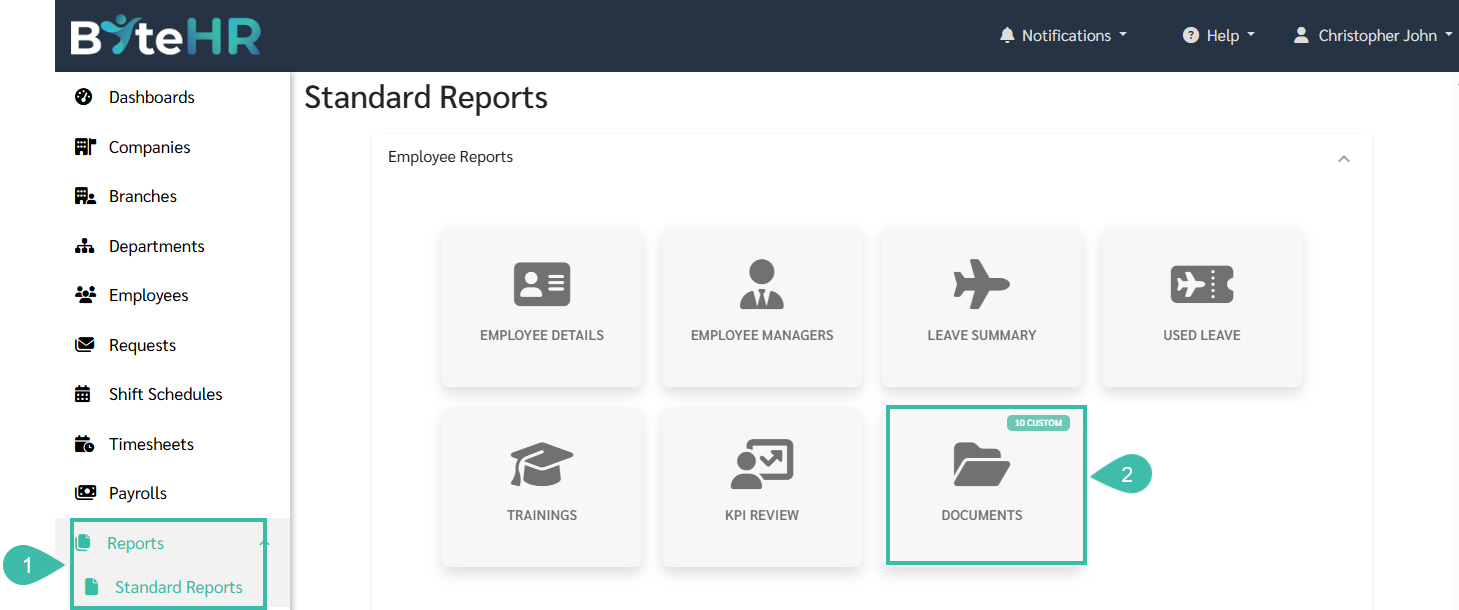Click the Standard Reports file icon
This screenshot has height=610, width=1459.
[92, 587]
